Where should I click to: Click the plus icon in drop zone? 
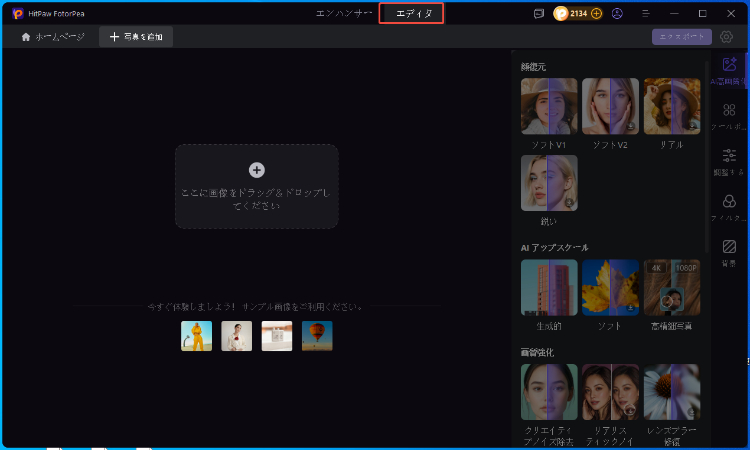[257, 170]
